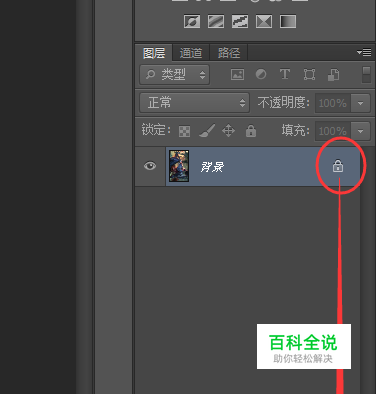Click the first diagonal-ellipse style icon in top row
This screenshot has width=376, height=394.
192,22
